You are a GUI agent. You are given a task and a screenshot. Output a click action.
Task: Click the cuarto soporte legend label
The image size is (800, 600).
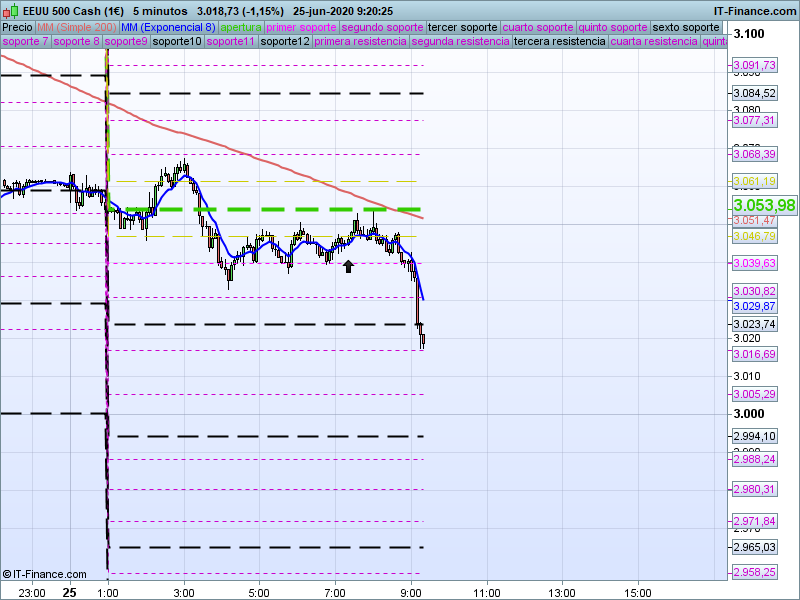pyautogui.click(x=538, y=27)
